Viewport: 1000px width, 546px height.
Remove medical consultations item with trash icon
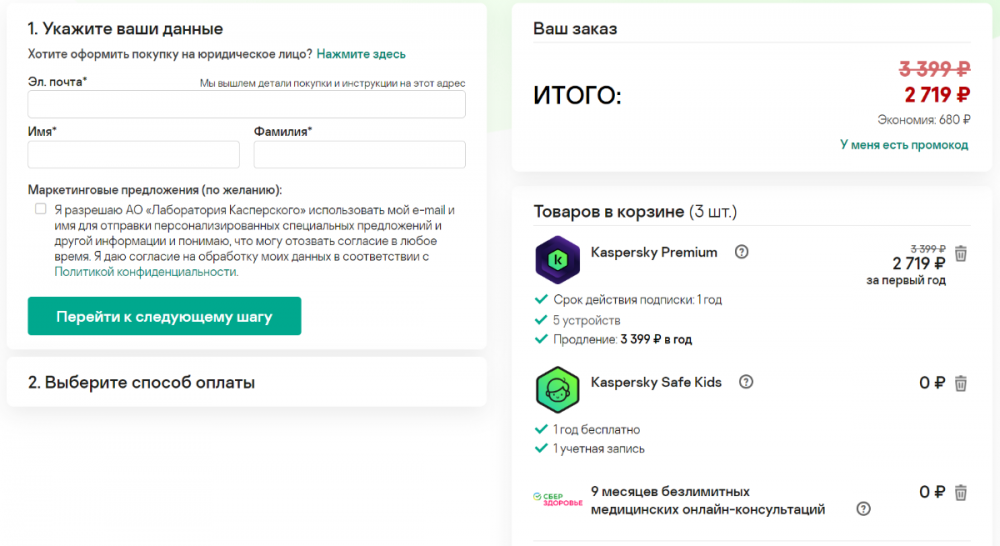pyautogui.click(x=961, y=492)
